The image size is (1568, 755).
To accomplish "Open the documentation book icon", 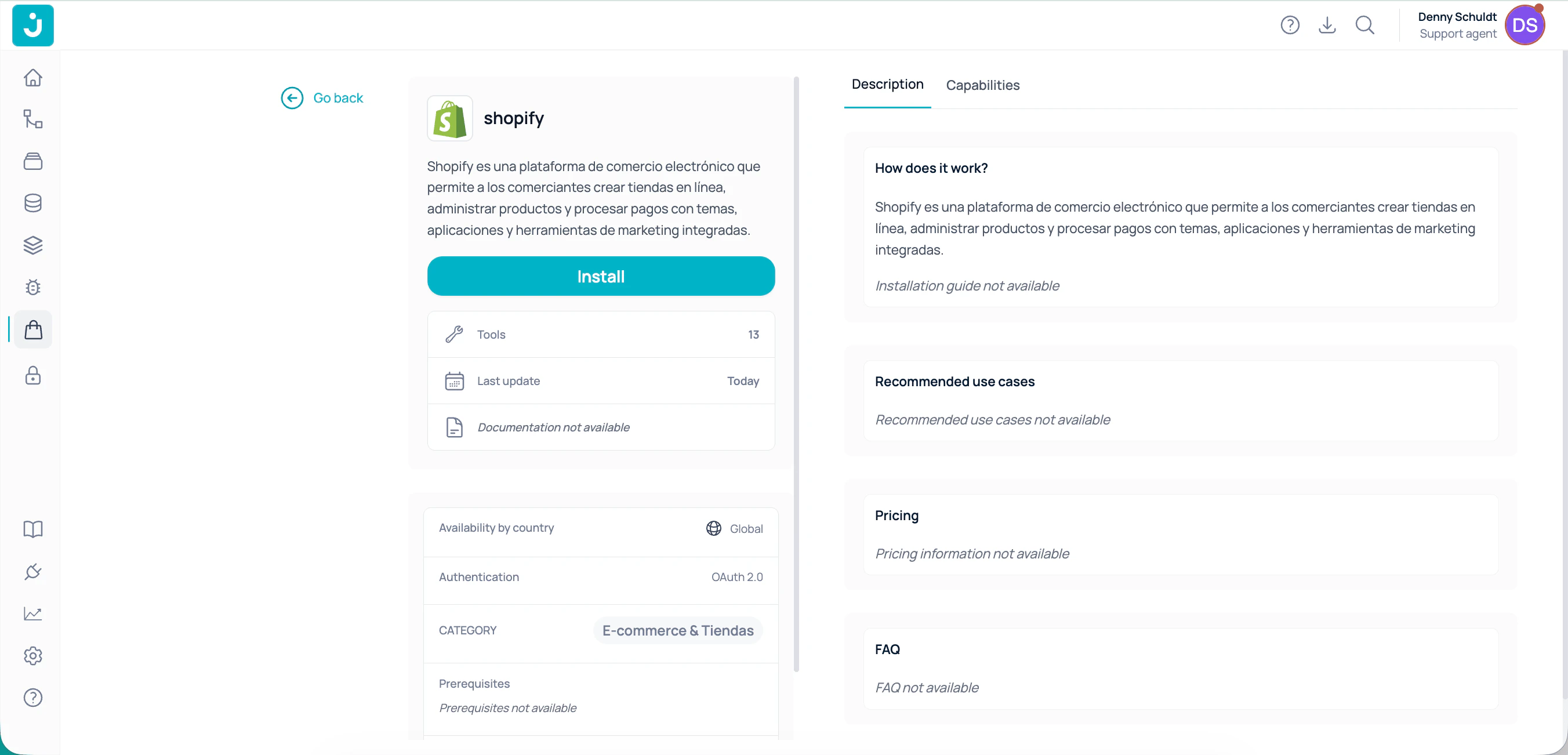I will (33, 528).
